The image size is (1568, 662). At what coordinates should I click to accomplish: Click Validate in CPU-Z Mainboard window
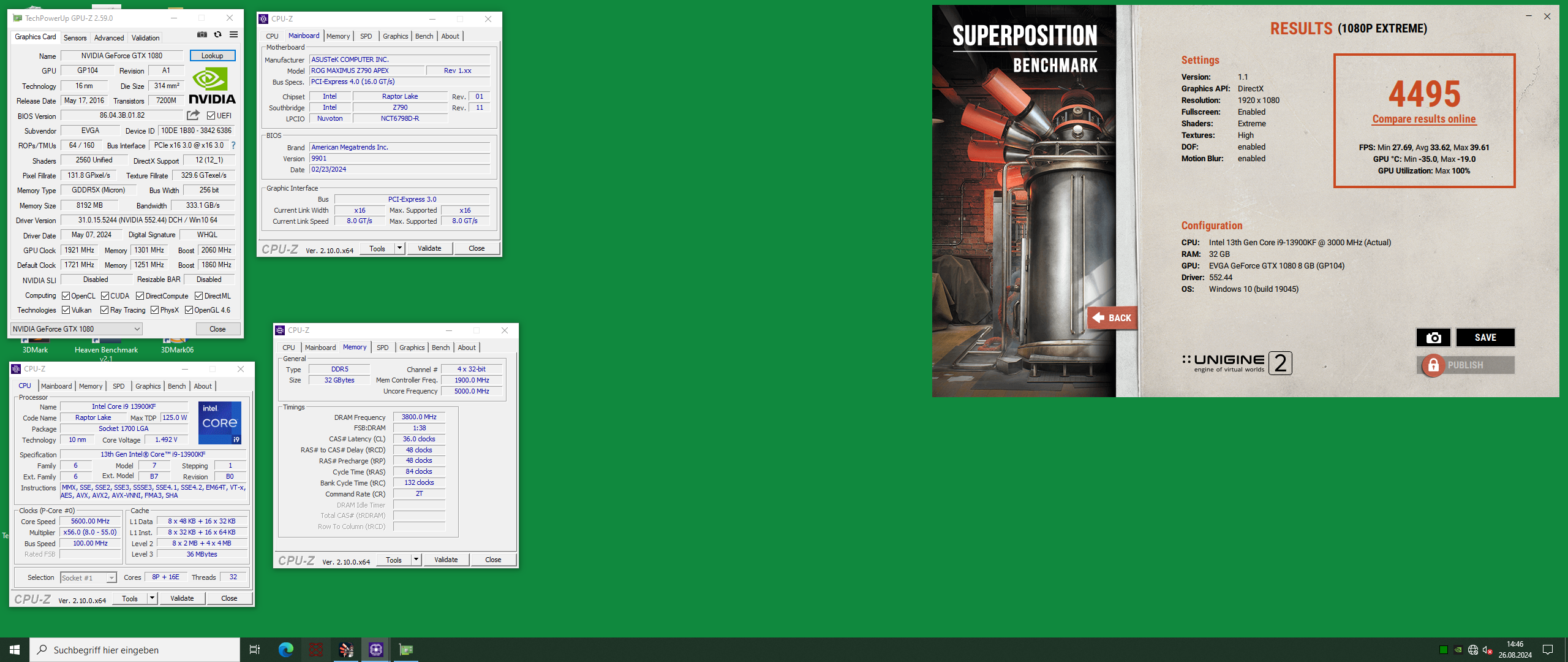pyautogui.click(x=429, y=248)
